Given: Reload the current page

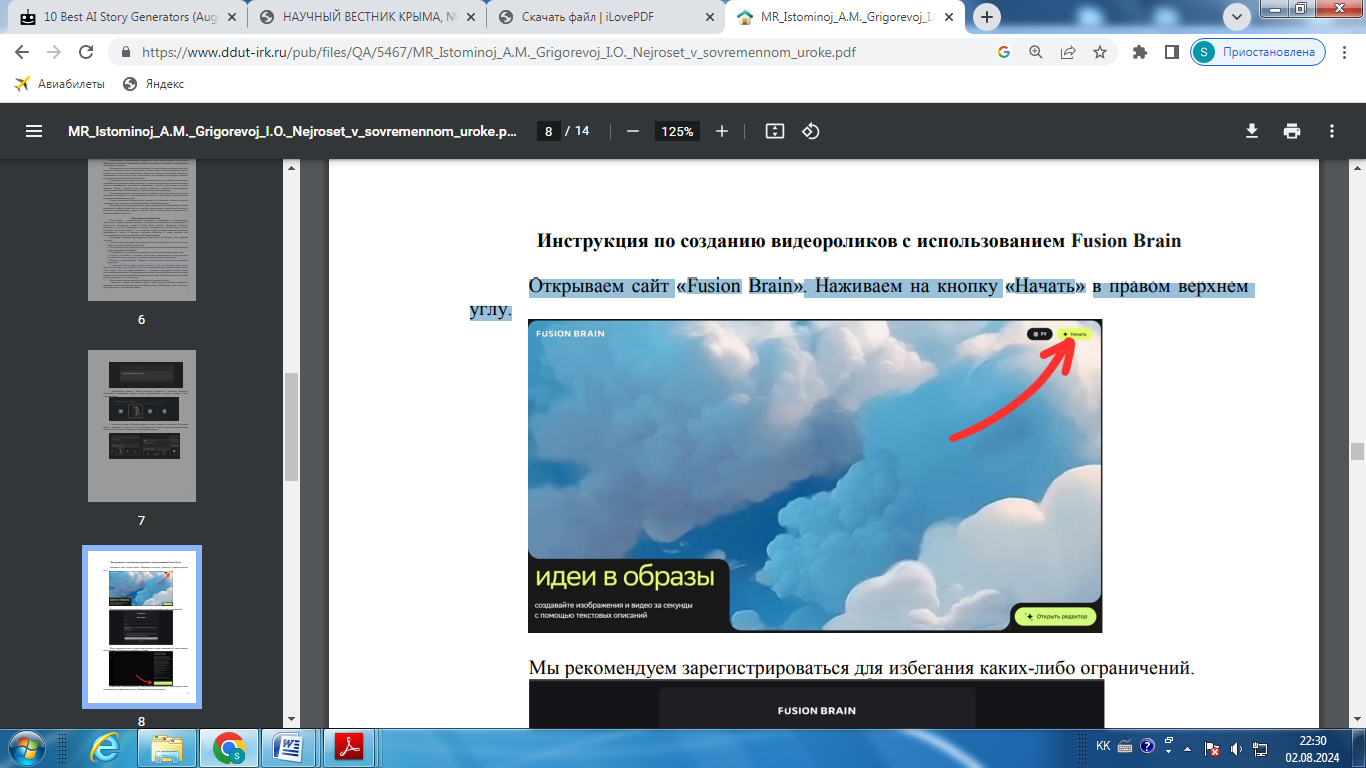Looking at the screenshot, I should [86, 52].
